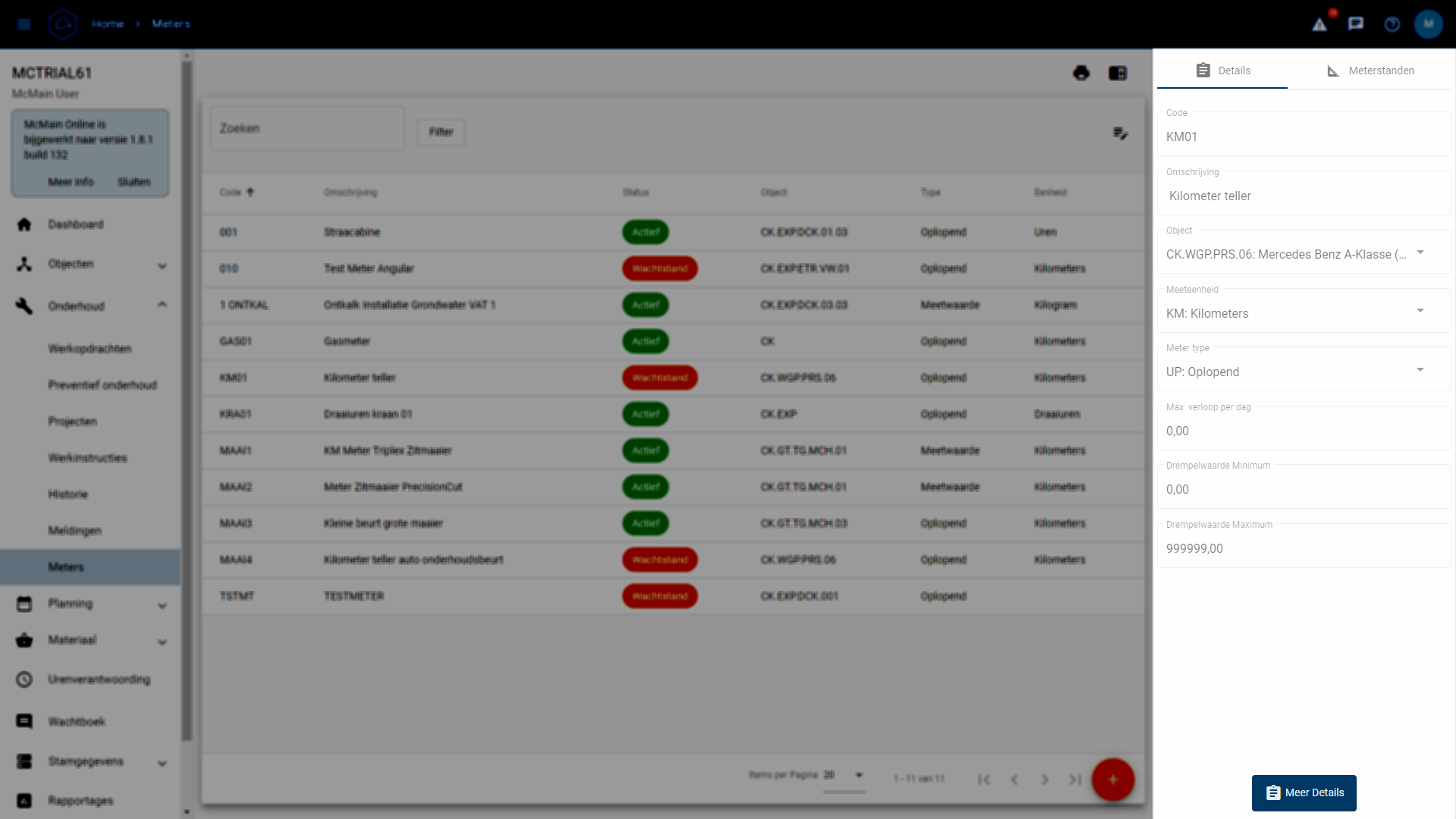Open the Object dropdown for Mercedes Benz
The width and height of the screenshot is (1456, 819).
1420,253
